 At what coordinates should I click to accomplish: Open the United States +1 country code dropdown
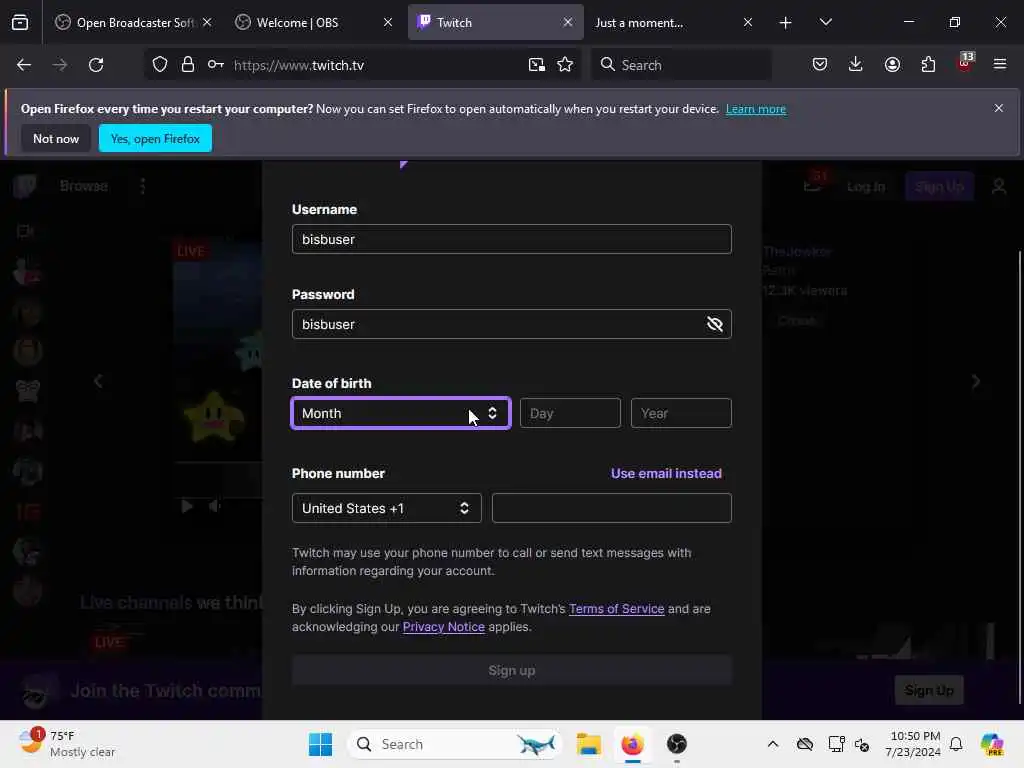click(x=387, y=508)
